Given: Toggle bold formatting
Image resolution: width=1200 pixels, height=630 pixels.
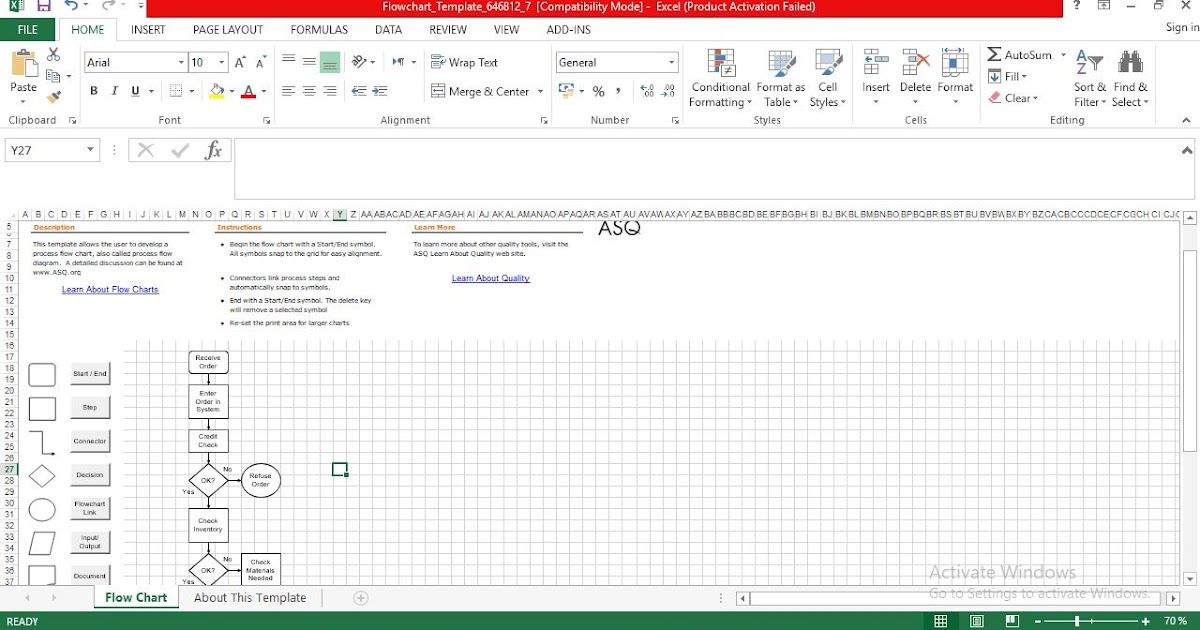Looking at the screenshot, I should point(94,90).
